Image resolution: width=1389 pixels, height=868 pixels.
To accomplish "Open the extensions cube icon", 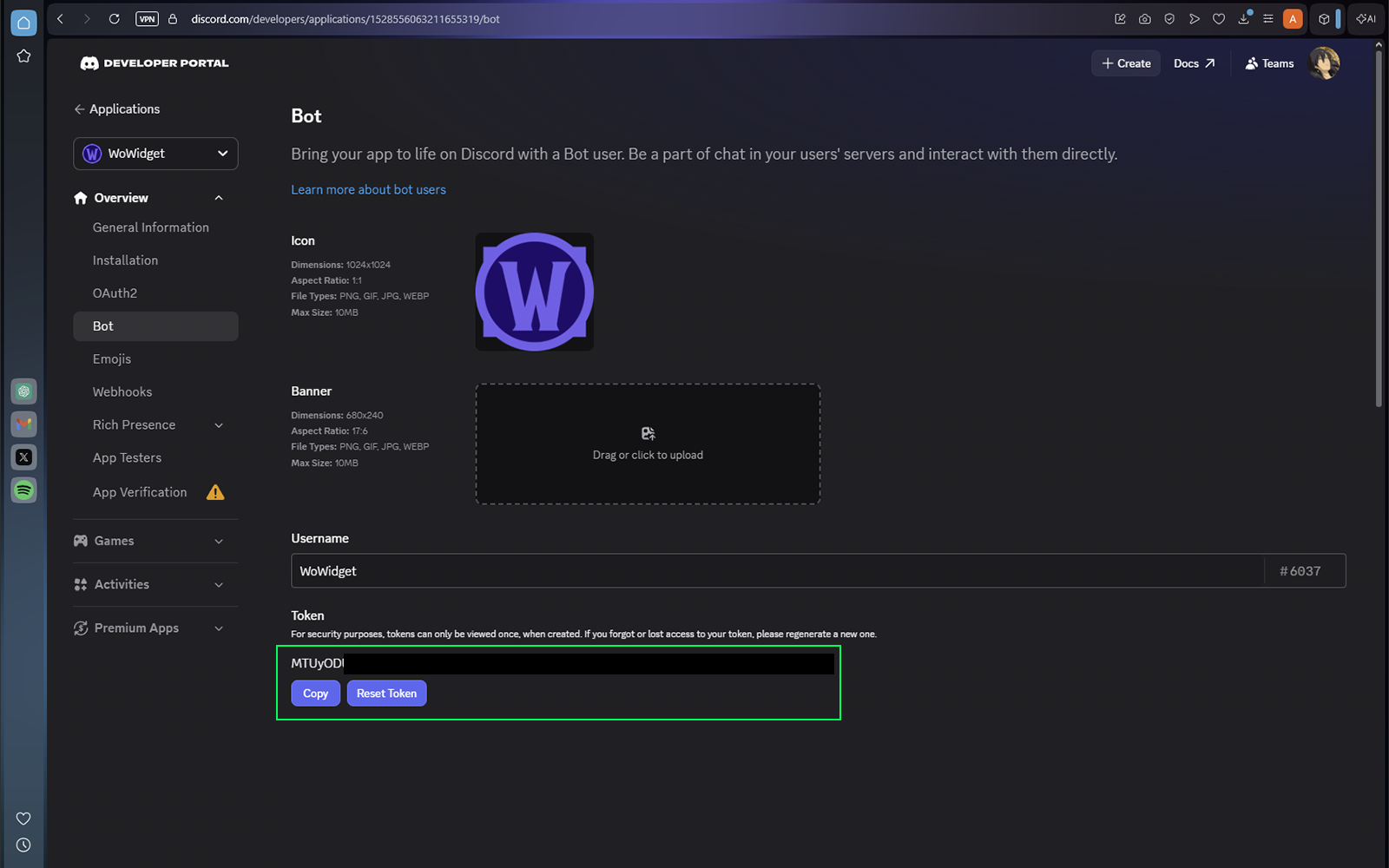I will coord(1324,18).
